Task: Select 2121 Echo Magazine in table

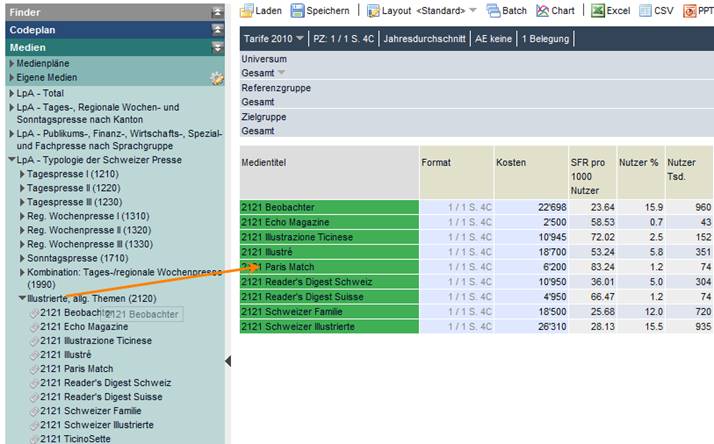Action: click(x=329, y=222)
